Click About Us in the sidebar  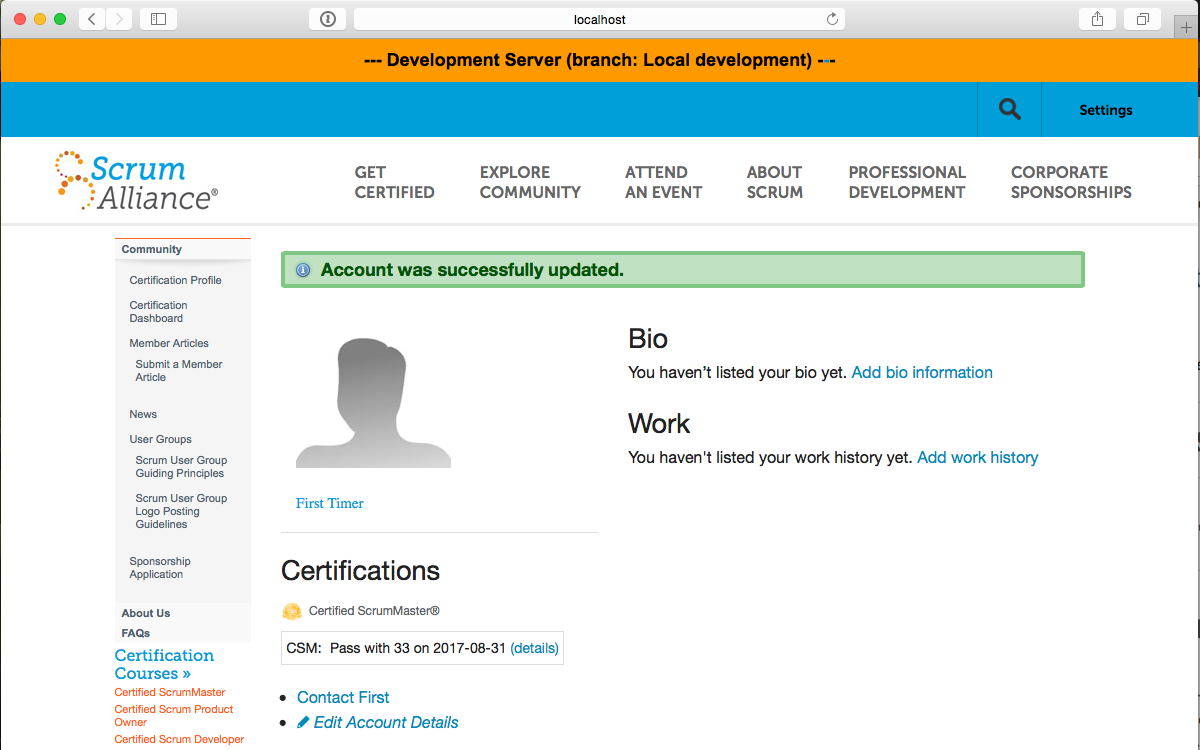pyautogui.click(x=146, y=613)
